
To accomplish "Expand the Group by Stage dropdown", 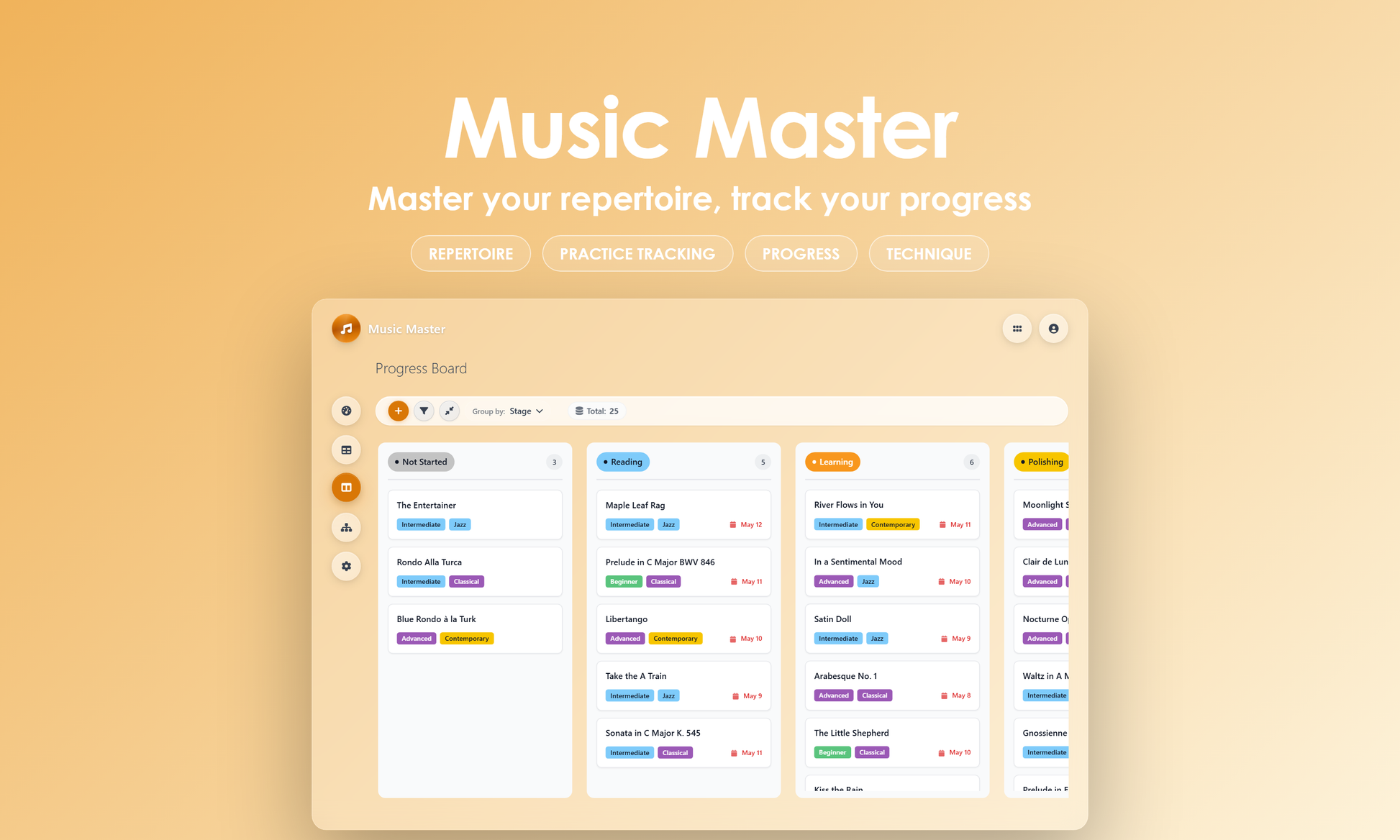I will coord(526,411).
